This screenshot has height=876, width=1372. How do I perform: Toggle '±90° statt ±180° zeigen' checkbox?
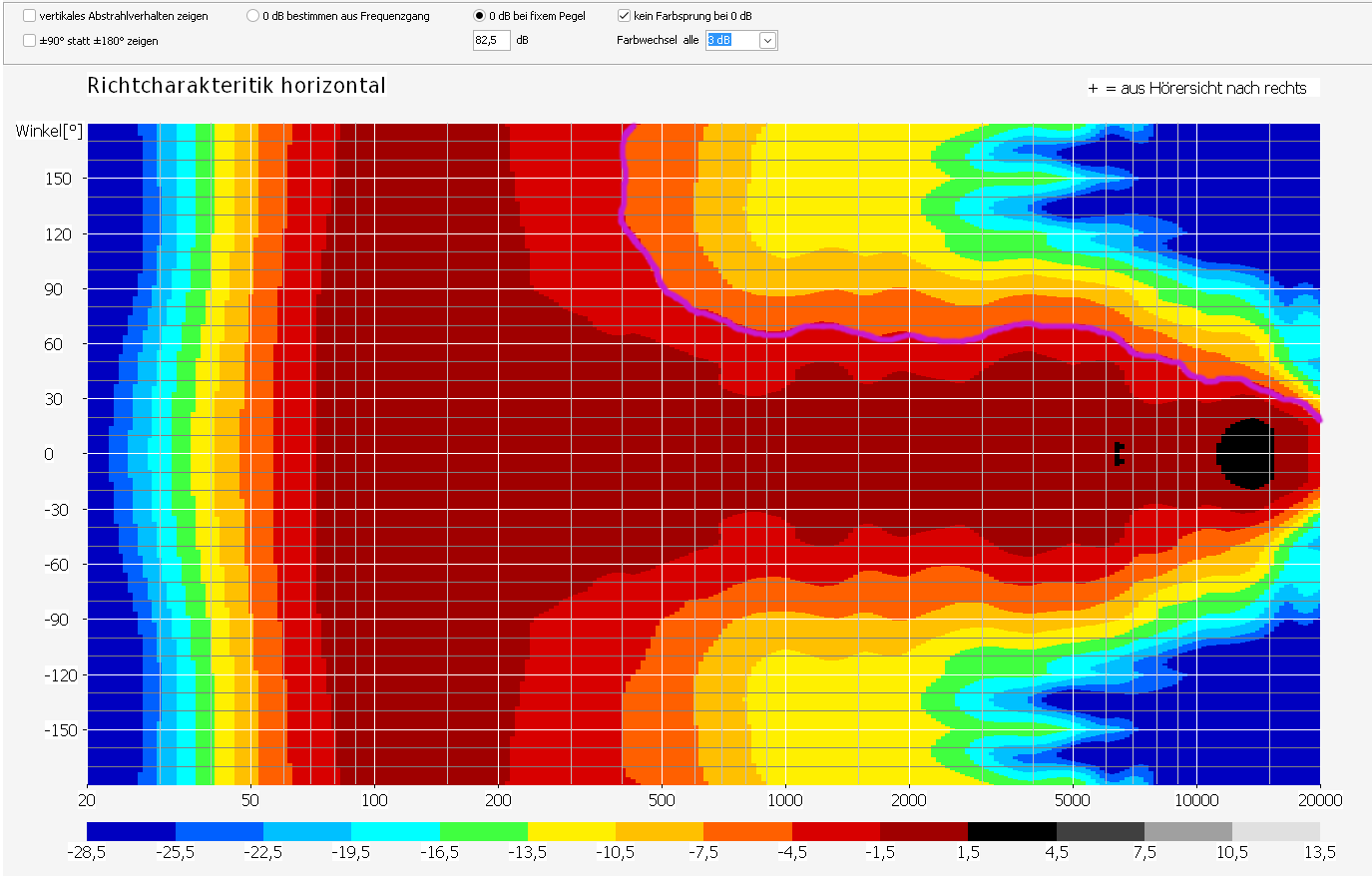29,41
